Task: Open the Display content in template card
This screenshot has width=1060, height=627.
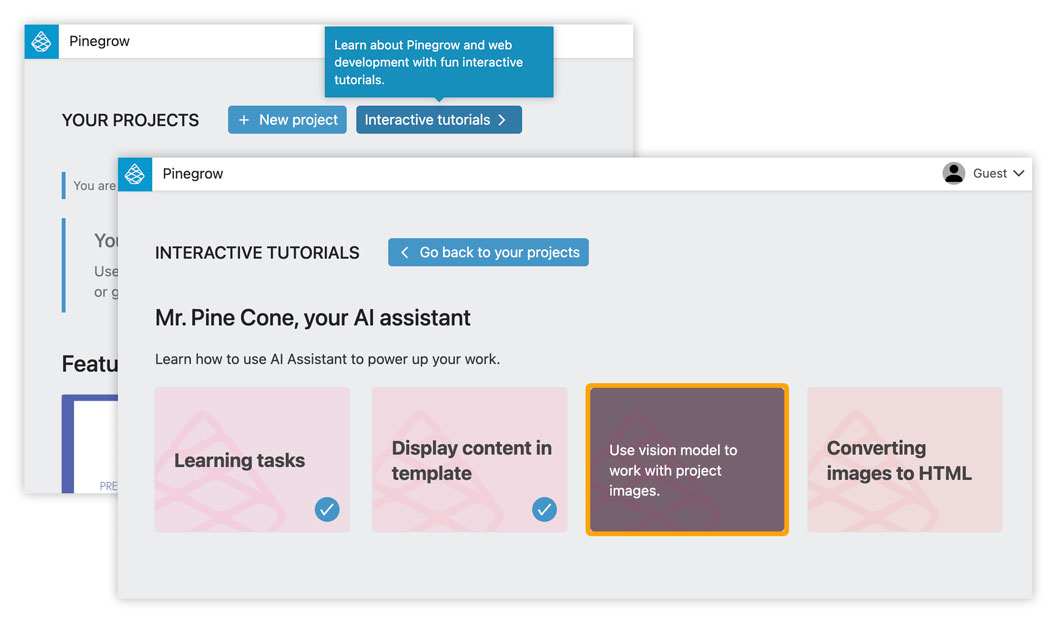Action: tap(469, 459)
